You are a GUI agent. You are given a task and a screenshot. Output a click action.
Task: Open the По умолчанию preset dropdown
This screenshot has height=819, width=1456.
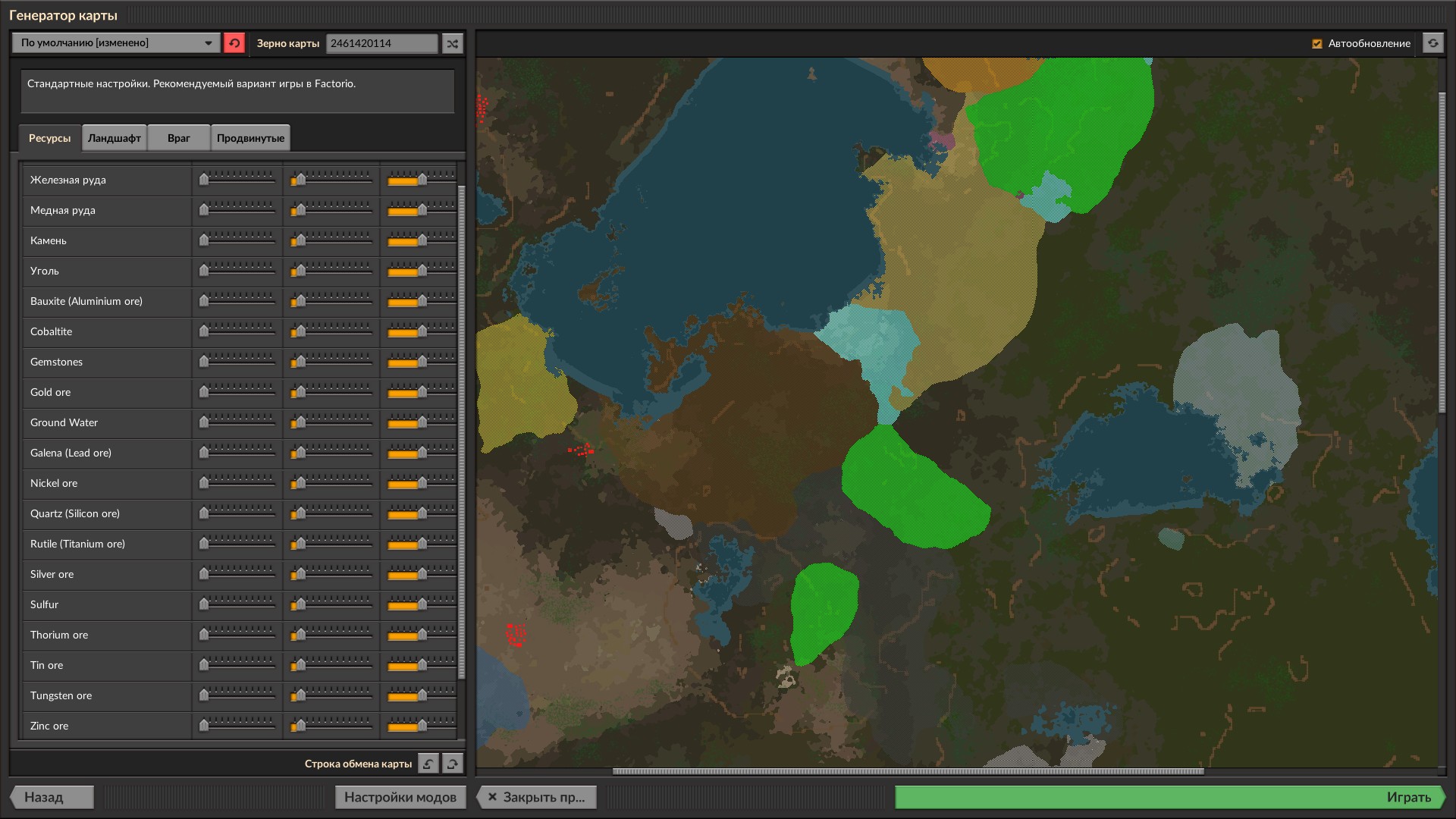116,43
